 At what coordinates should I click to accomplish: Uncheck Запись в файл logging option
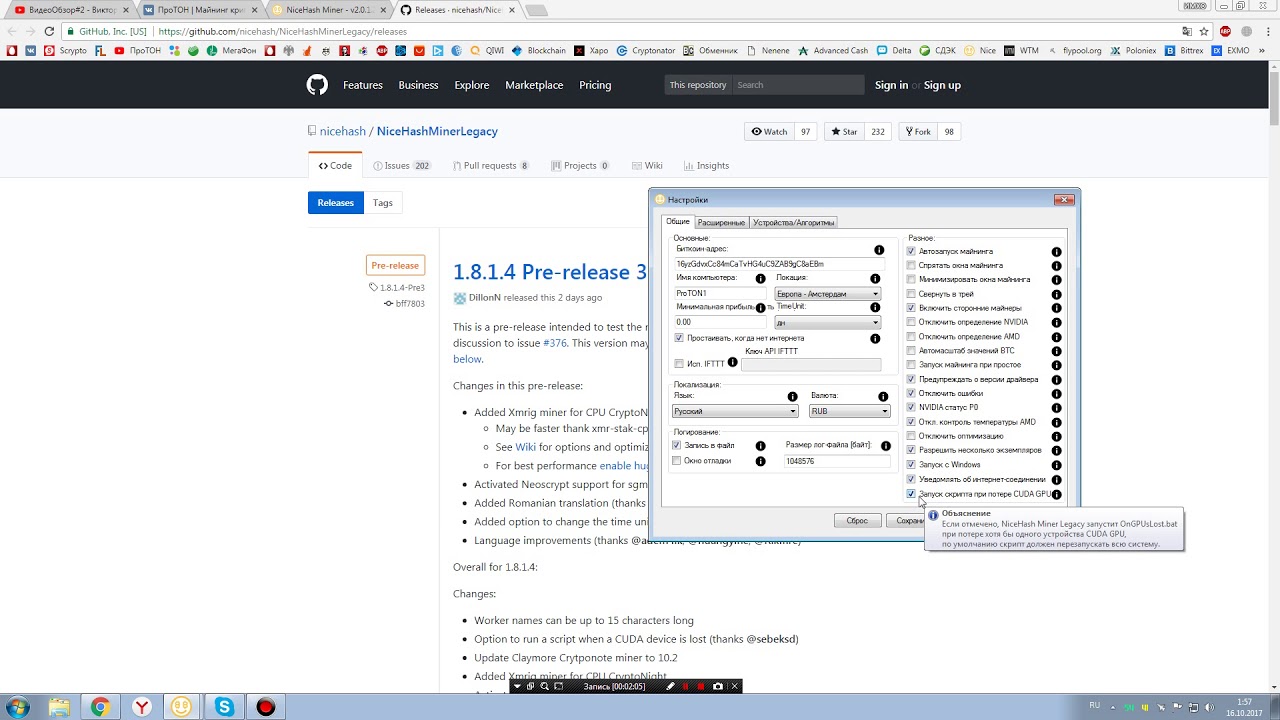(x=677, y=445)
